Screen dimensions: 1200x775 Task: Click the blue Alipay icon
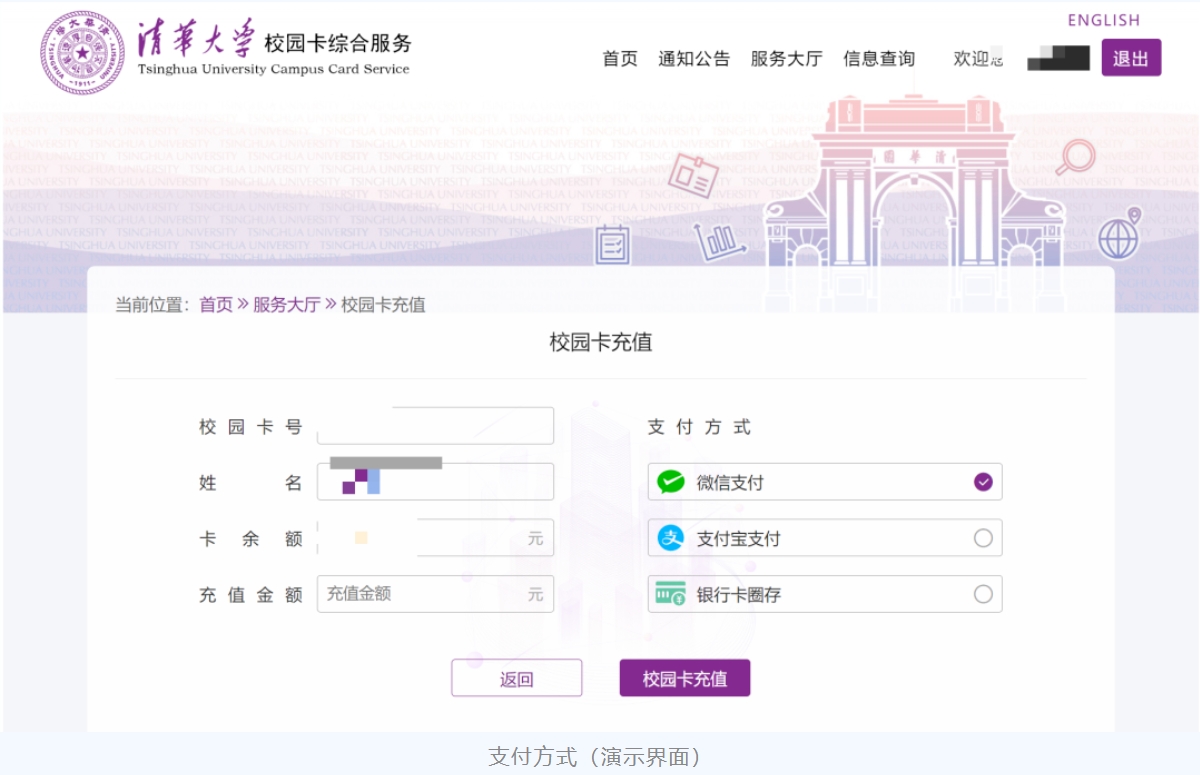[670, 539]
